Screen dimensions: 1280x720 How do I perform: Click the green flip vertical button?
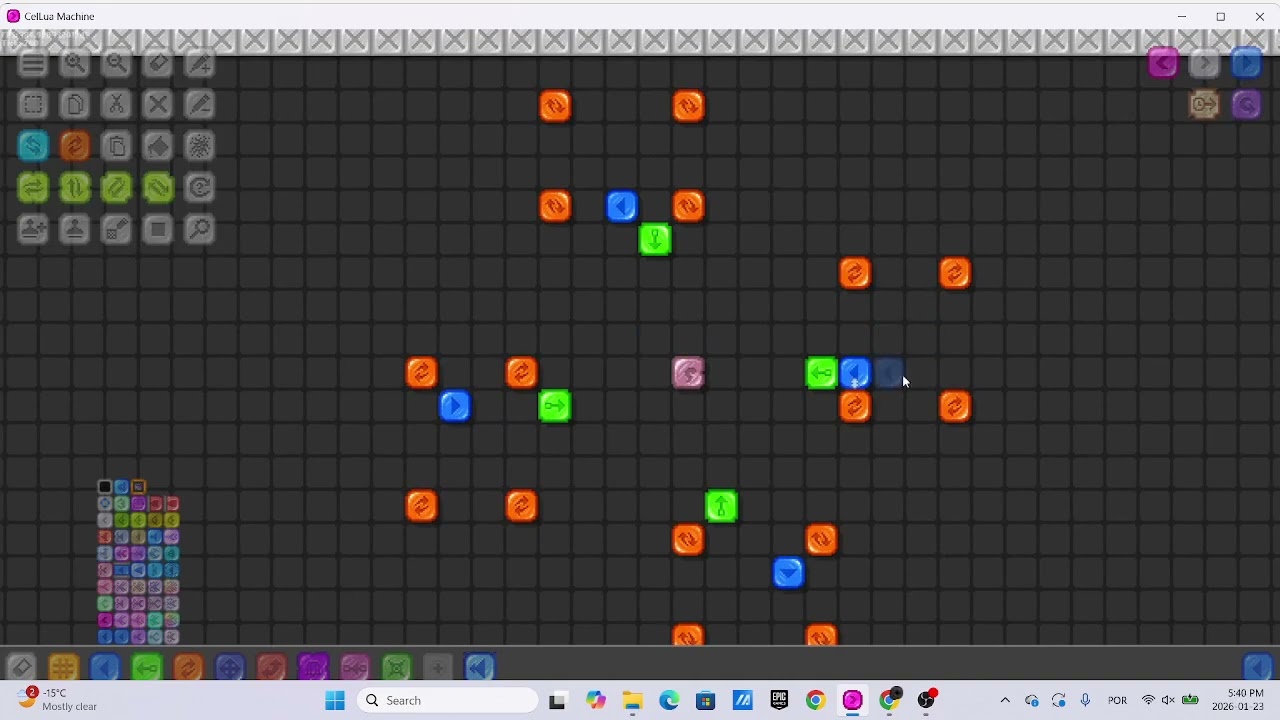pos(75,188)
